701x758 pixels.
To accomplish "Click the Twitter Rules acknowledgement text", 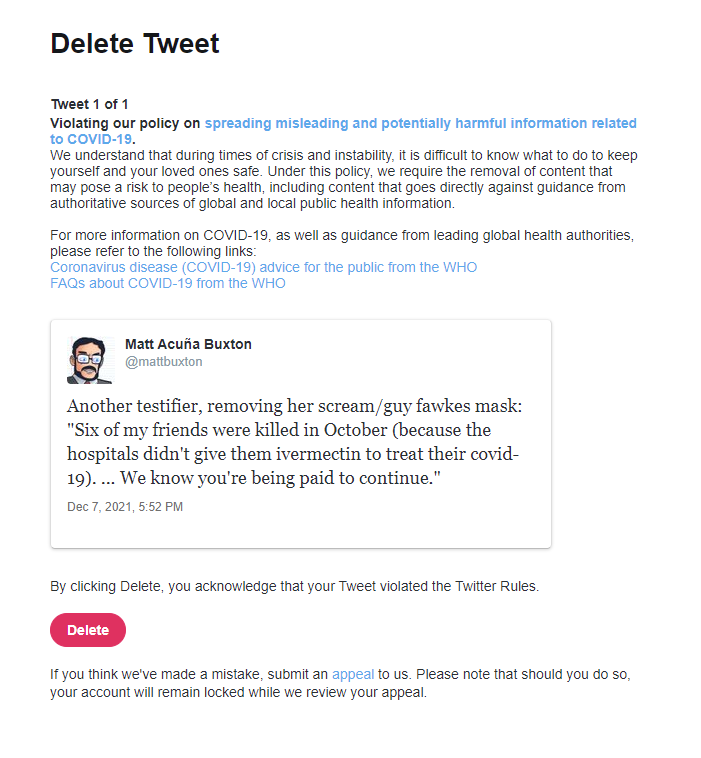I will [x=294, y=586].
